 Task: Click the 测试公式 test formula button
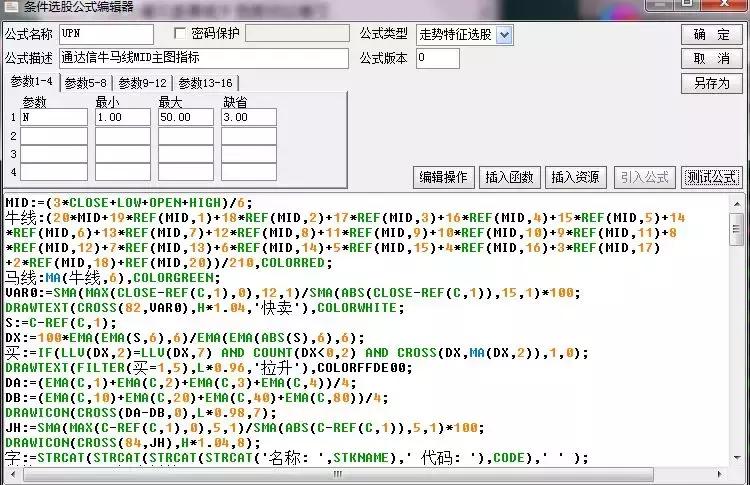(711, 177)
